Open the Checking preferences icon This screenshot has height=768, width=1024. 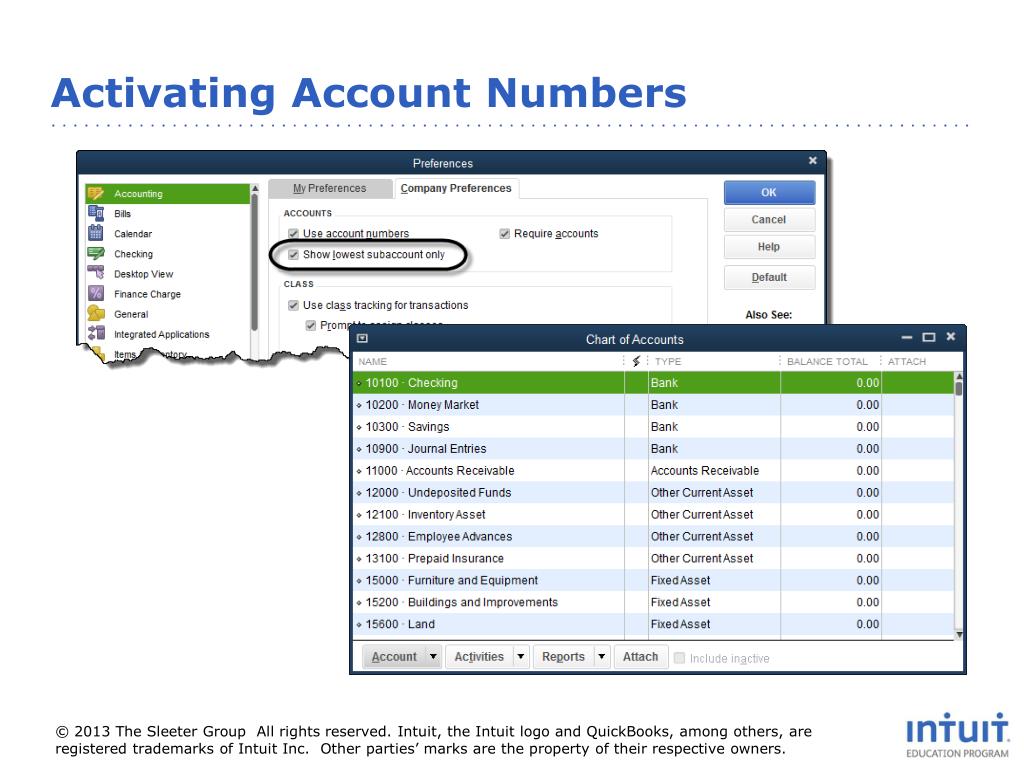(96, 253)
